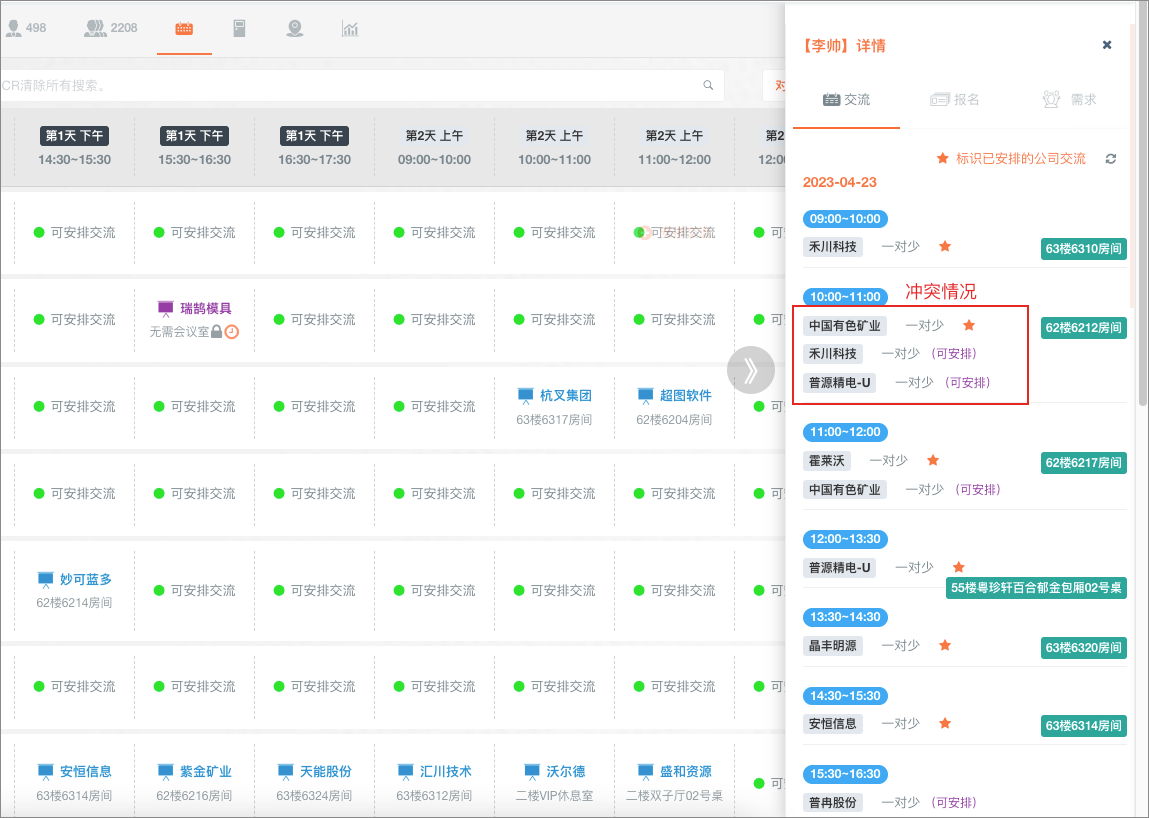Open the 安恒信息 meeting in bottom grid row
The image size is (1149, 818).
pos(86,771)
